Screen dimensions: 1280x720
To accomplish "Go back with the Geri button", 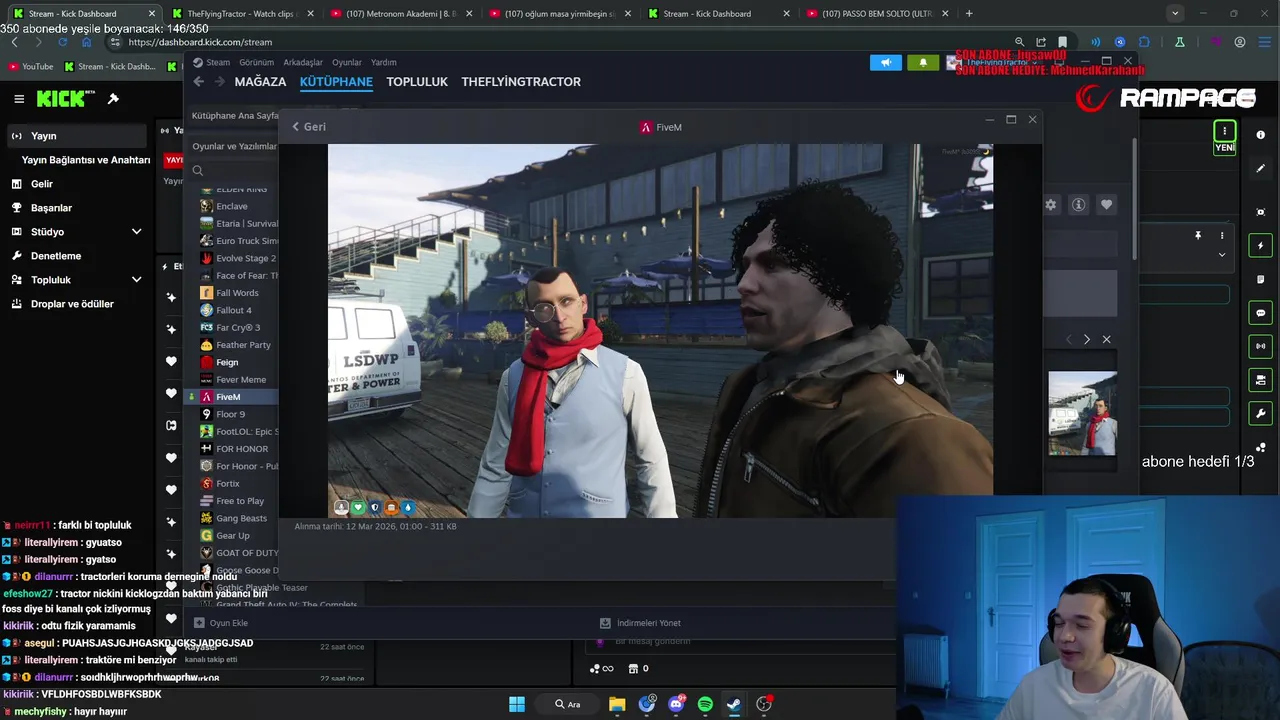I will tap(309, 127).
